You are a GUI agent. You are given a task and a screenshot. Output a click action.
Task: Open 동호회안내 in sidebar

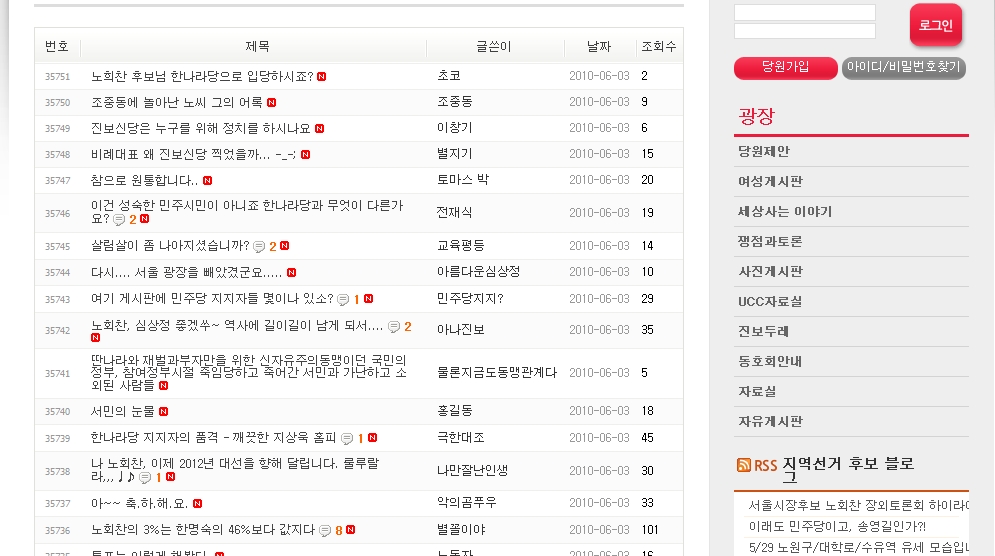click(770, 362)
